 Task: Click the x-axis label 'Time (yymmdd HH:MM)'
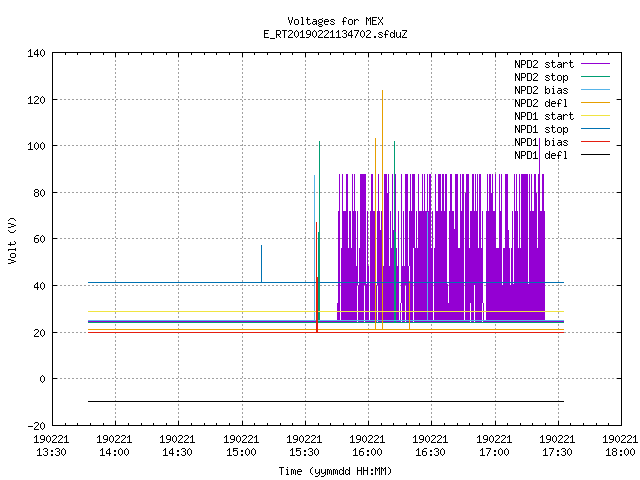pyautogui.click(x=335, y=471)
